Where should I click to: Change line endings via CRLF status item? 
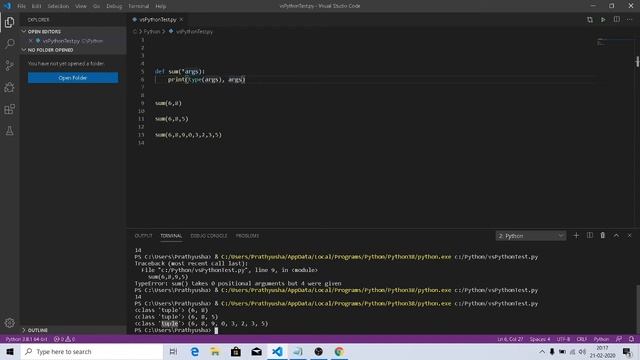click(581, 339)
